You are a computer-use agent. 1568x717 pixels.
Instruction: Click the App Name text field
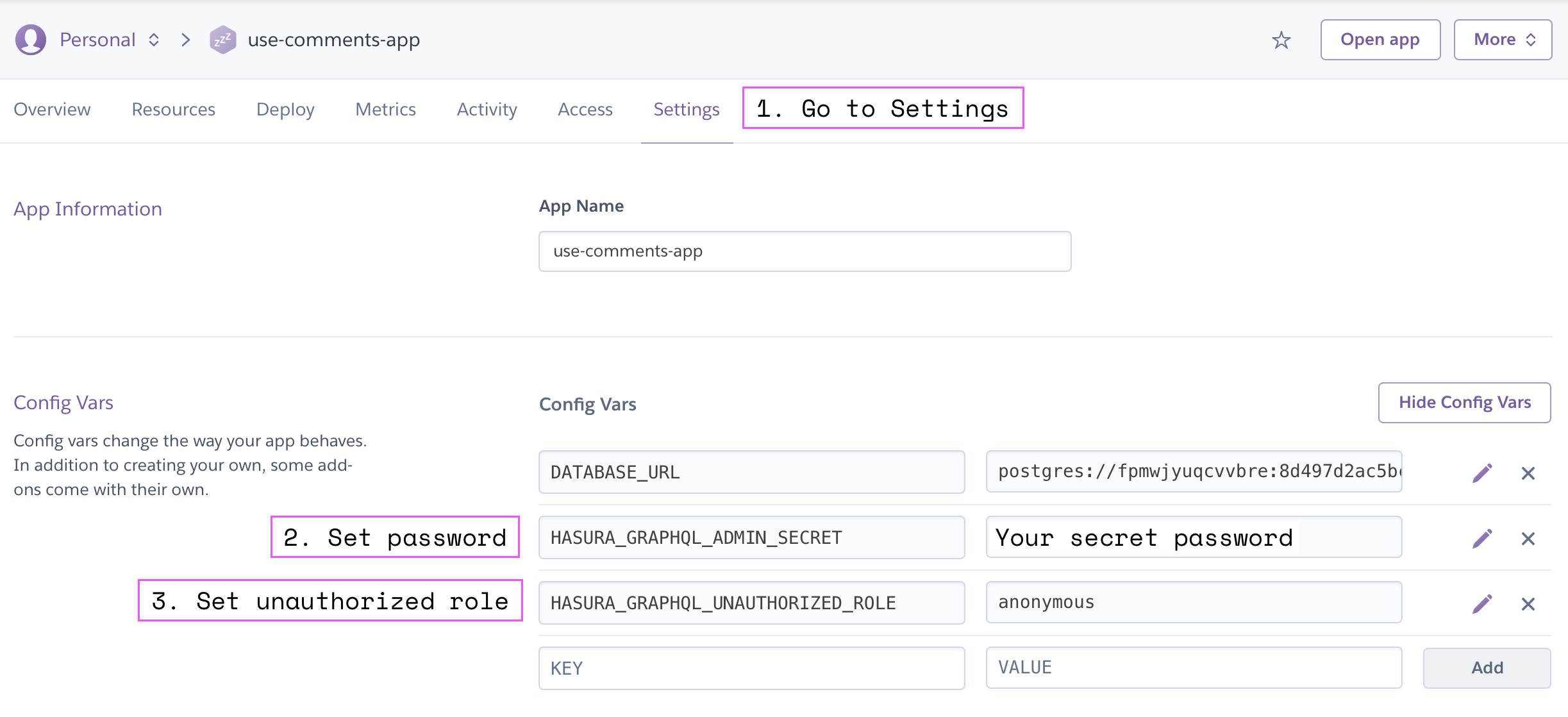(x=805, y=251)
